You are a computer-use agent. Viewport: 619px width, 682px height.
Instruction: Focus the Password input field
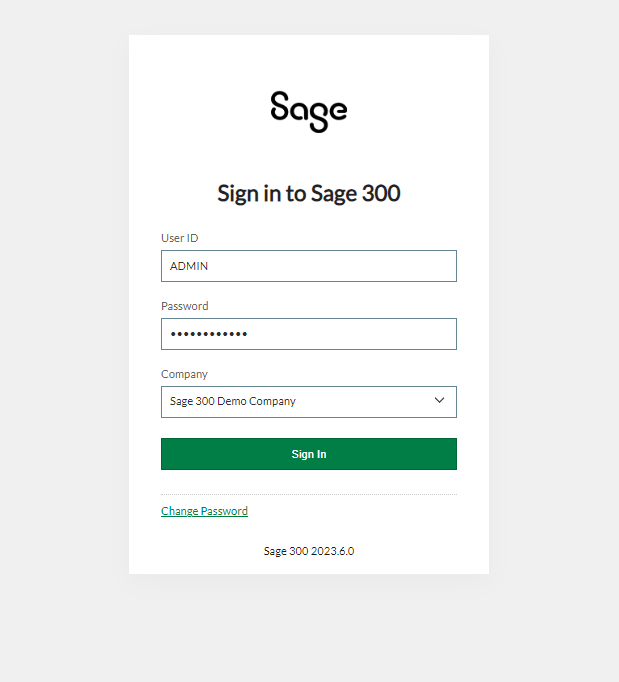[x=309, y=334]
